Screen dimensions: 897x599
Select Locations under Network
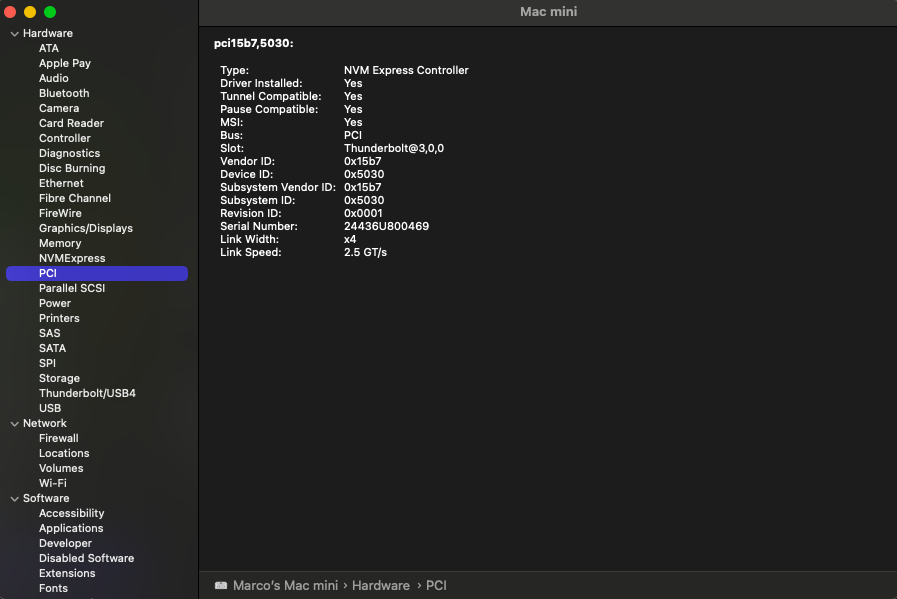pos(64,453)
